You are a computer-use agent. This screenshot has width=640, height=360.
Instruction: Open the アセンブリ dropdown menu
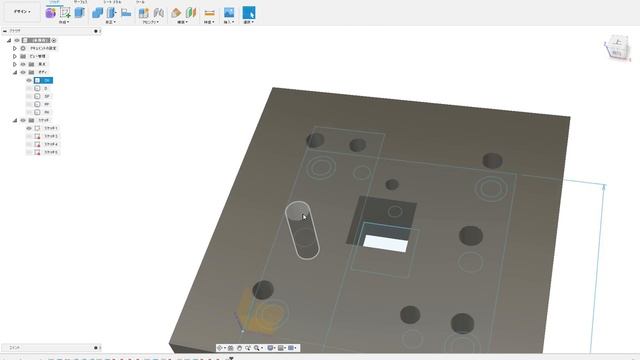coord(151,22)
